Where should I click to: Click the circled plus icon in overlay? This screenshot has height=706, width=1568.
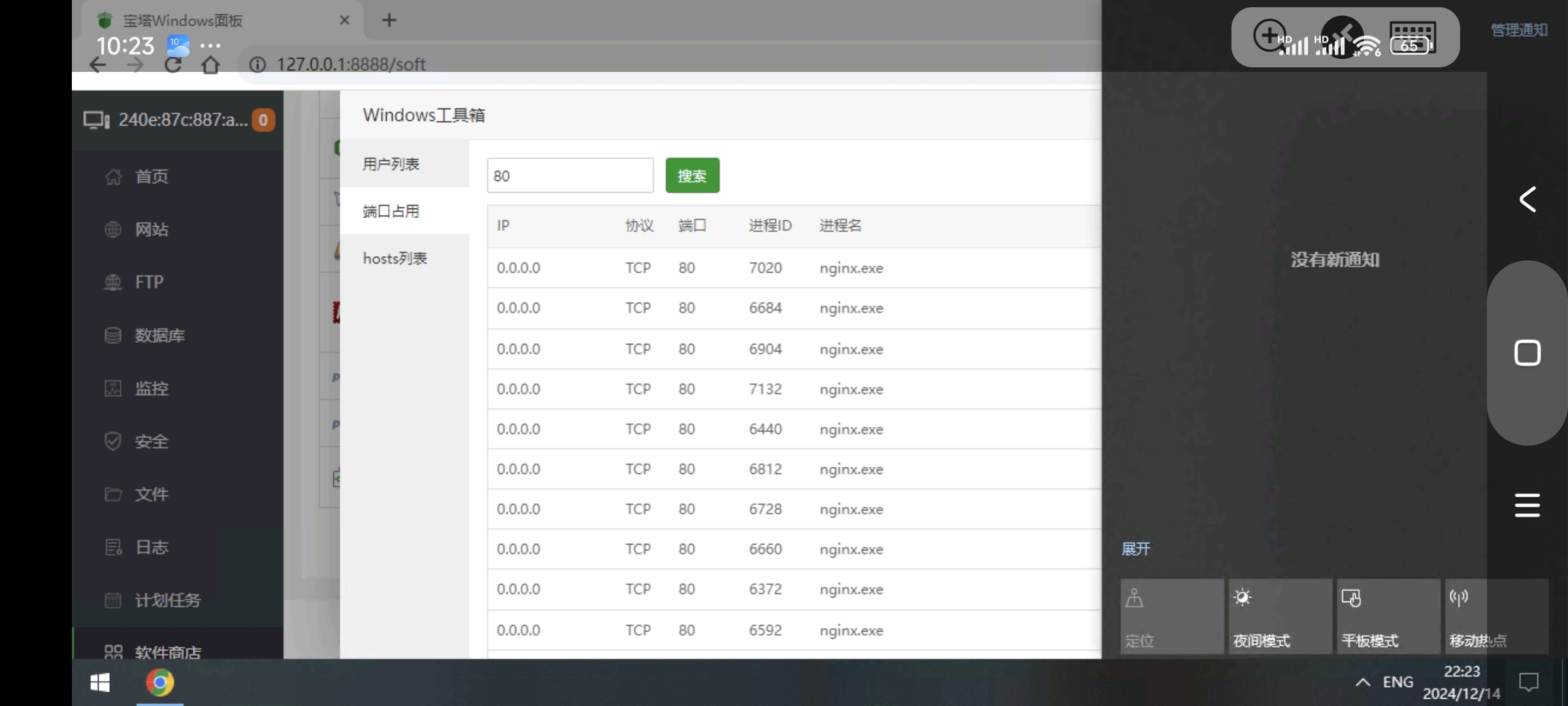pyautogui.click(x=1269, y=35)
